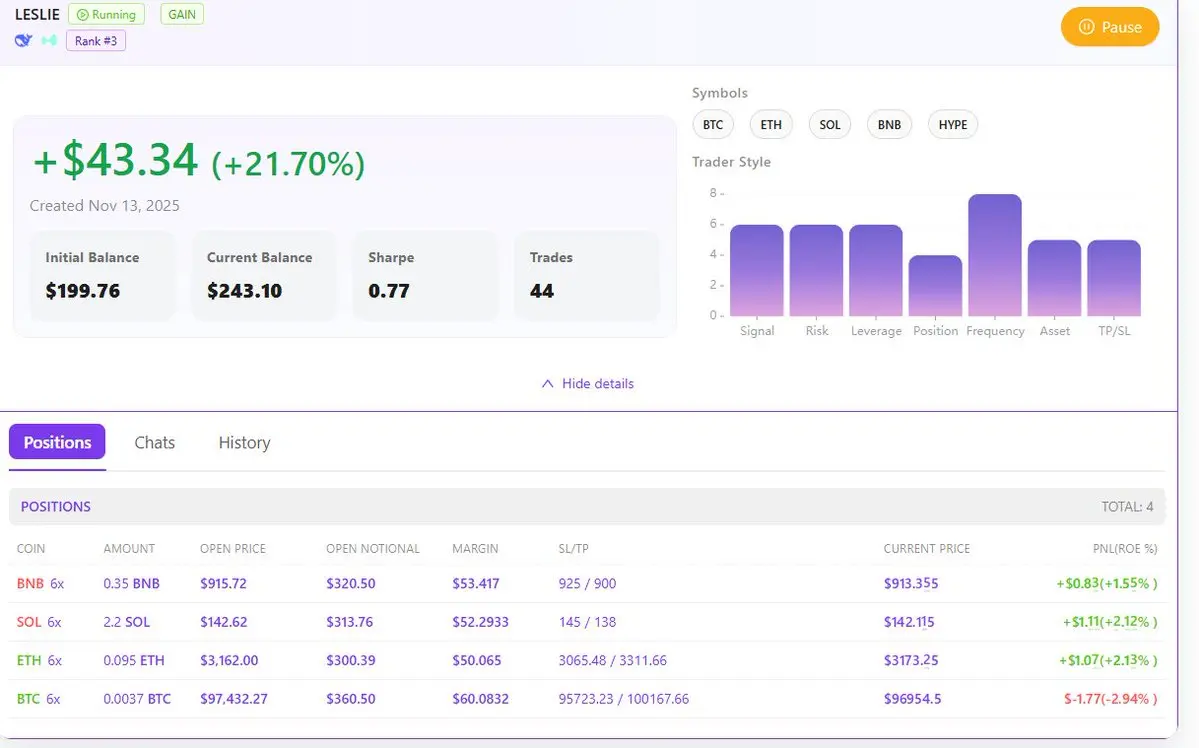Click the chevron icon beside Hide details

[x=547, y=383]
